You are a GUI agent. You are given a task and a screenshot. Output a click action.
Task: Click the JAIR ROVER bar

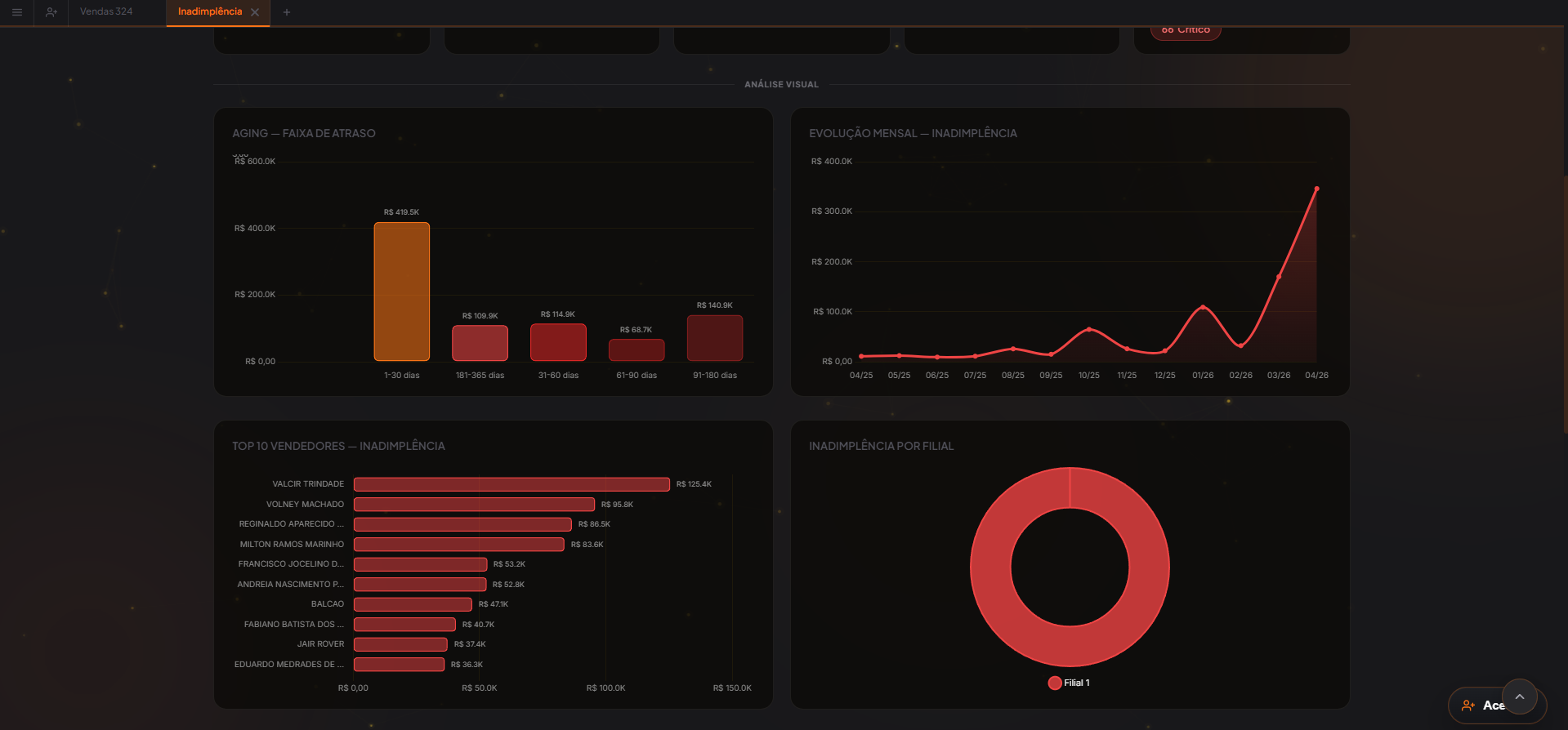click(400, 644)
